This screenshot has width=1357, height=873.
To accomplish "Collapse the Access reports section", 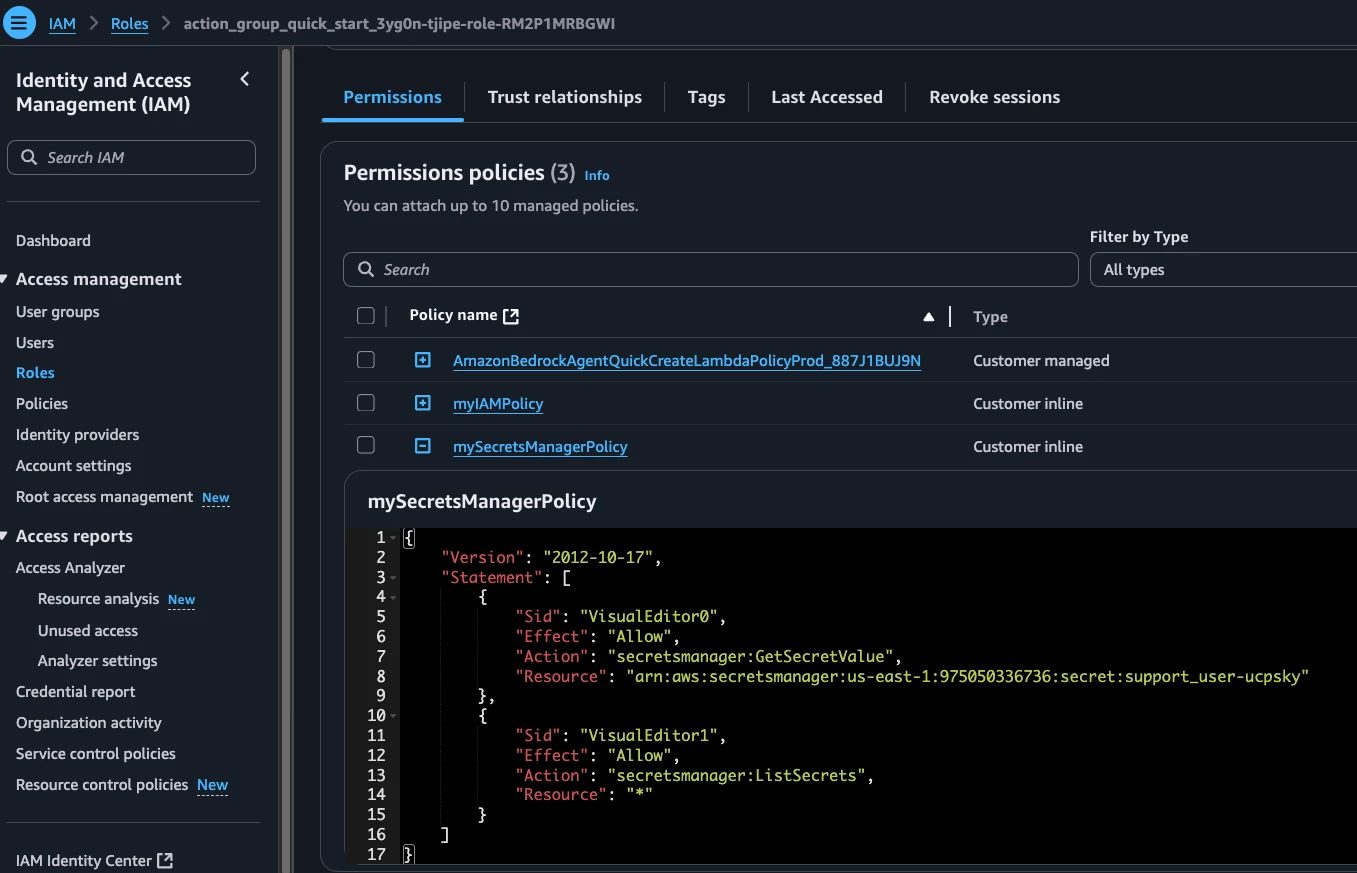I will pos(5,536).
